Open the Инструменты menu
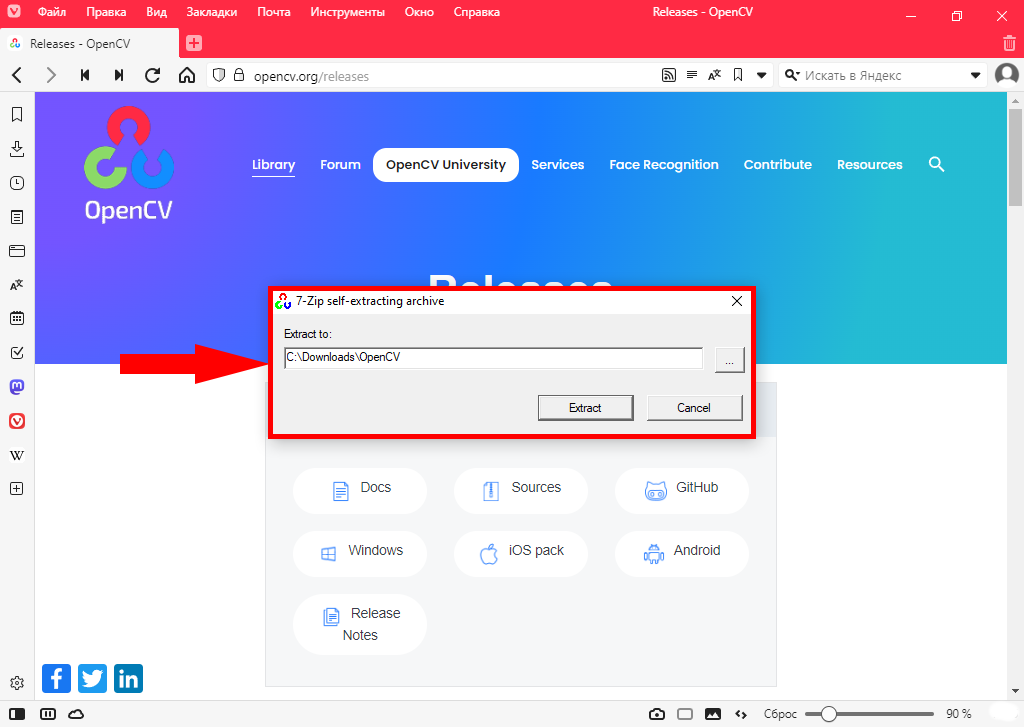Image resolution: width=1024 pixels, height=727 pixels. [349, 12]
